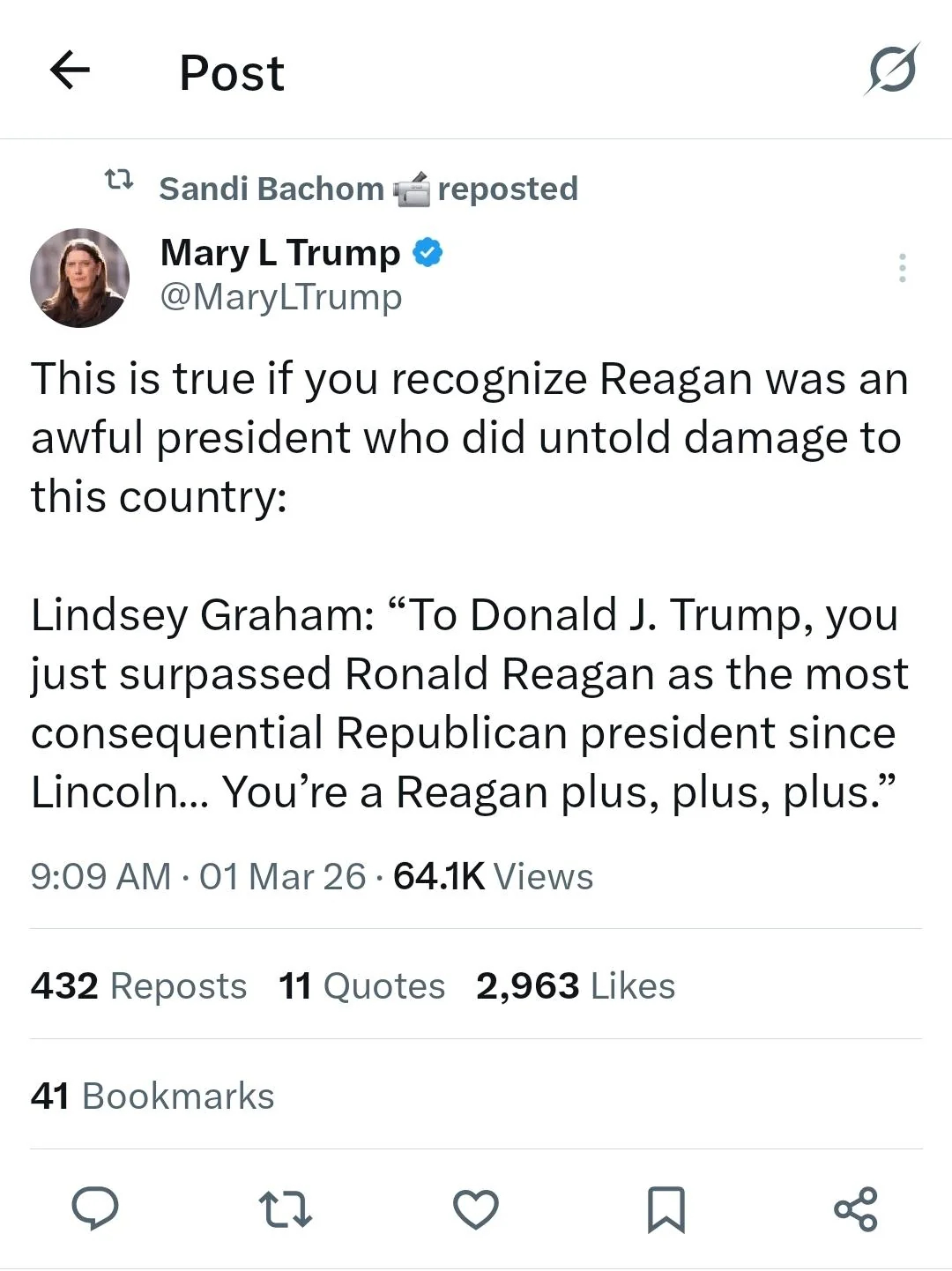Tap the back arrow

71,71
